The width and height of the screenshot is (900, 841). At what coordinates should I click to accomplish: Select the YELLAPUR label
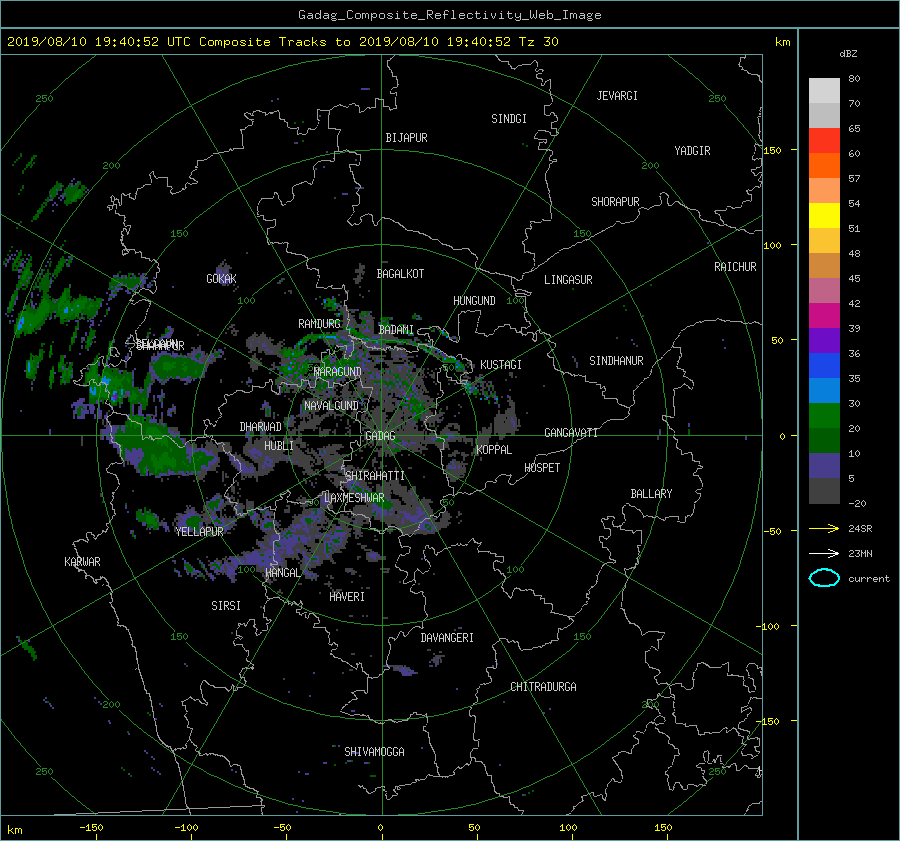pos(199,532)
